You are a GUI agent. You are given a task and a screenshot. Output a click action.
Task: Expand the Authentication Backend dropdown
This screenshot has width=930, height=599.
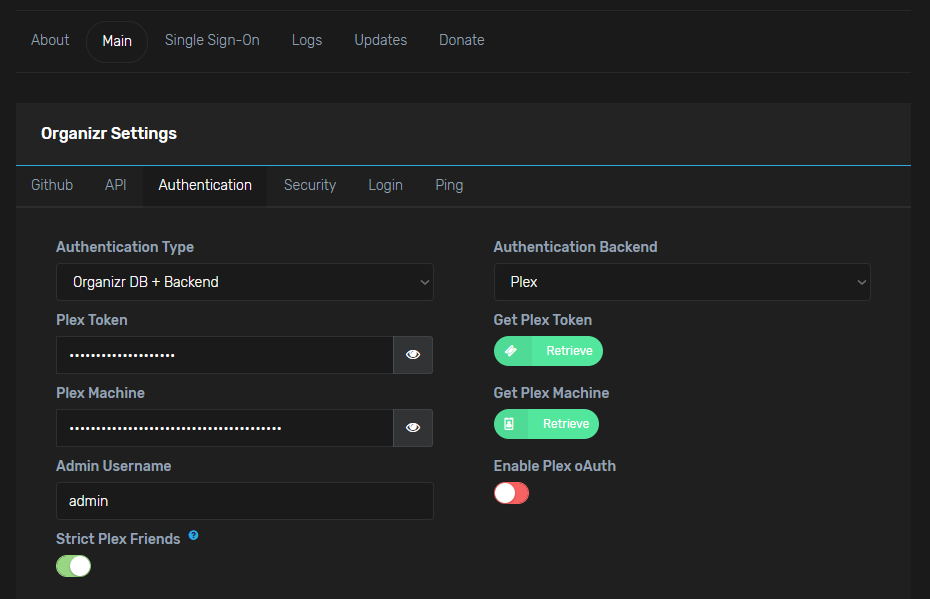682,282
